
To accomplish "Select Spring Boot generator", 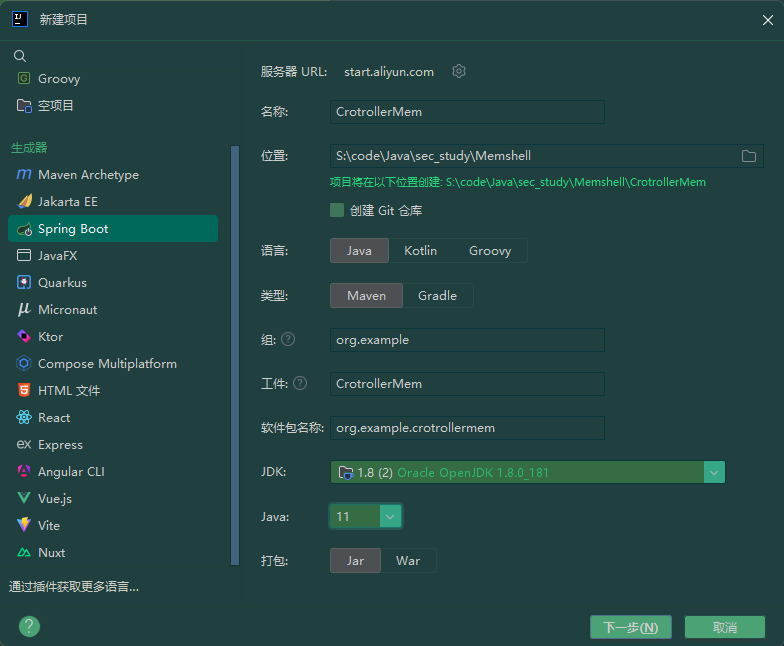I will pyautogui.click(x=113, y=228).
